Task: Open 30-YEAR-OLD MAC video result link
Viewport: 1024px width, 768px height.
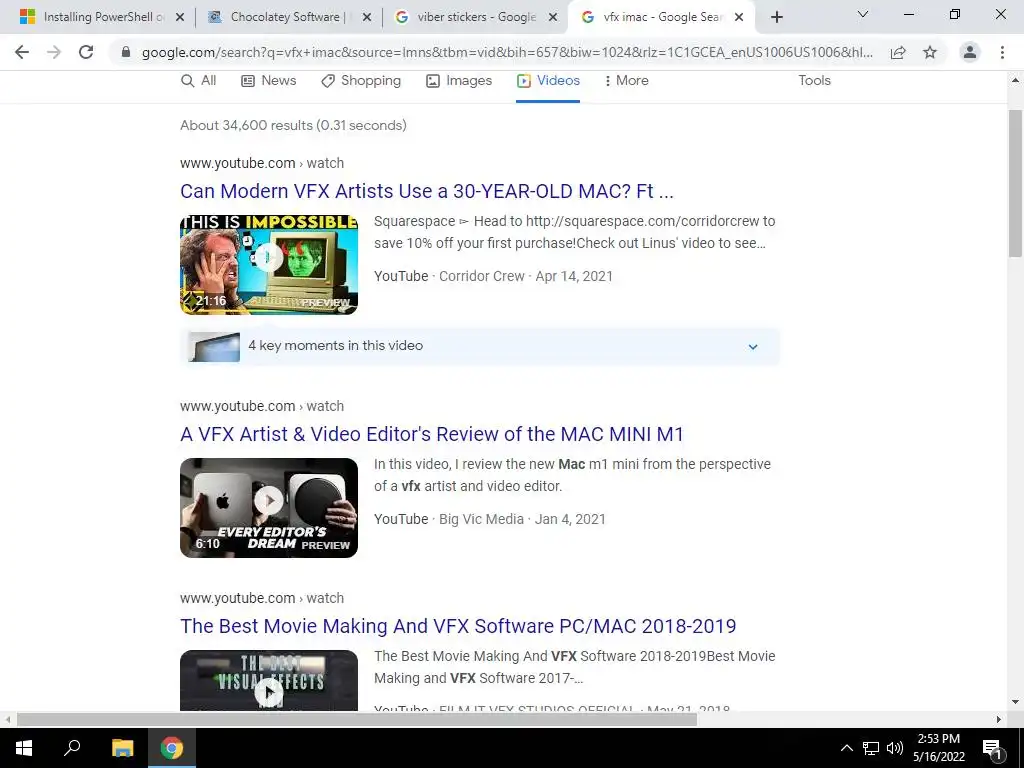Action: (x=426, y=191)
